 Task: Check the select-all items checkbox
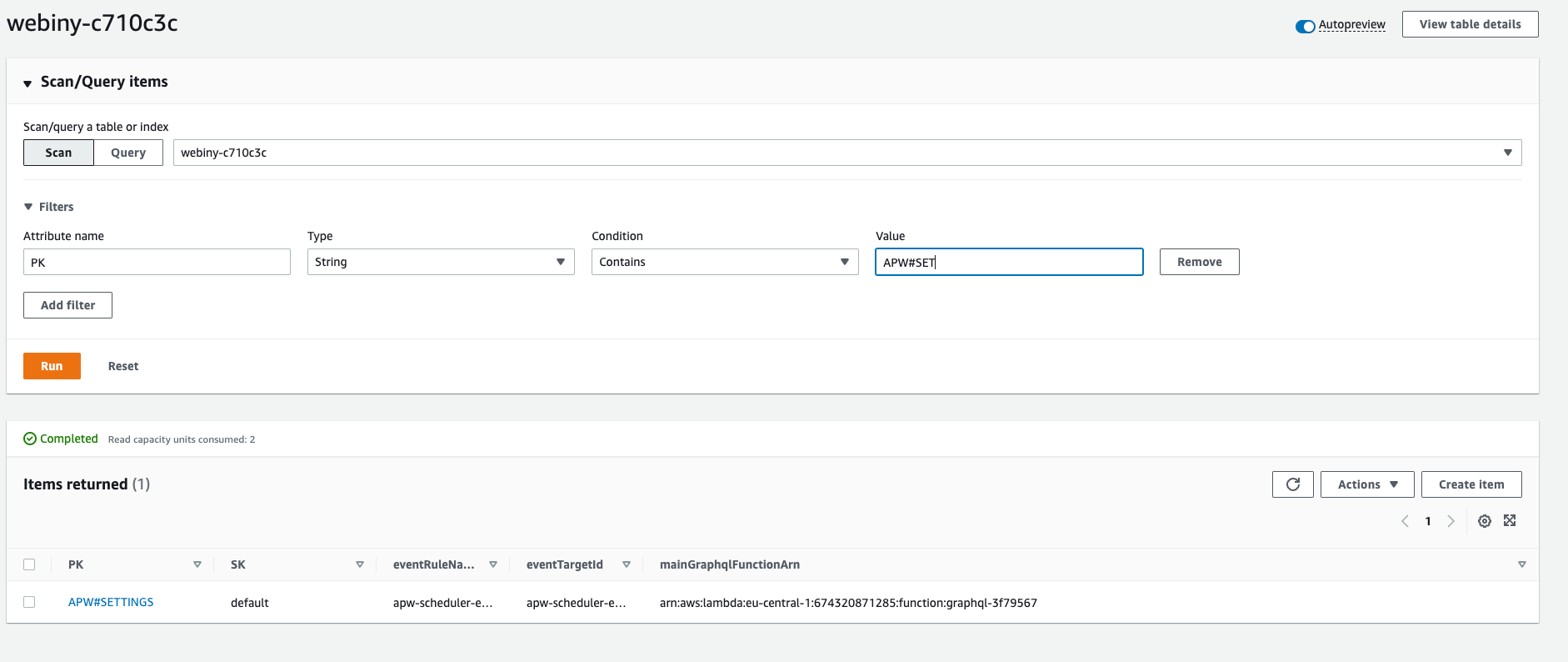(x=29, y=564)
